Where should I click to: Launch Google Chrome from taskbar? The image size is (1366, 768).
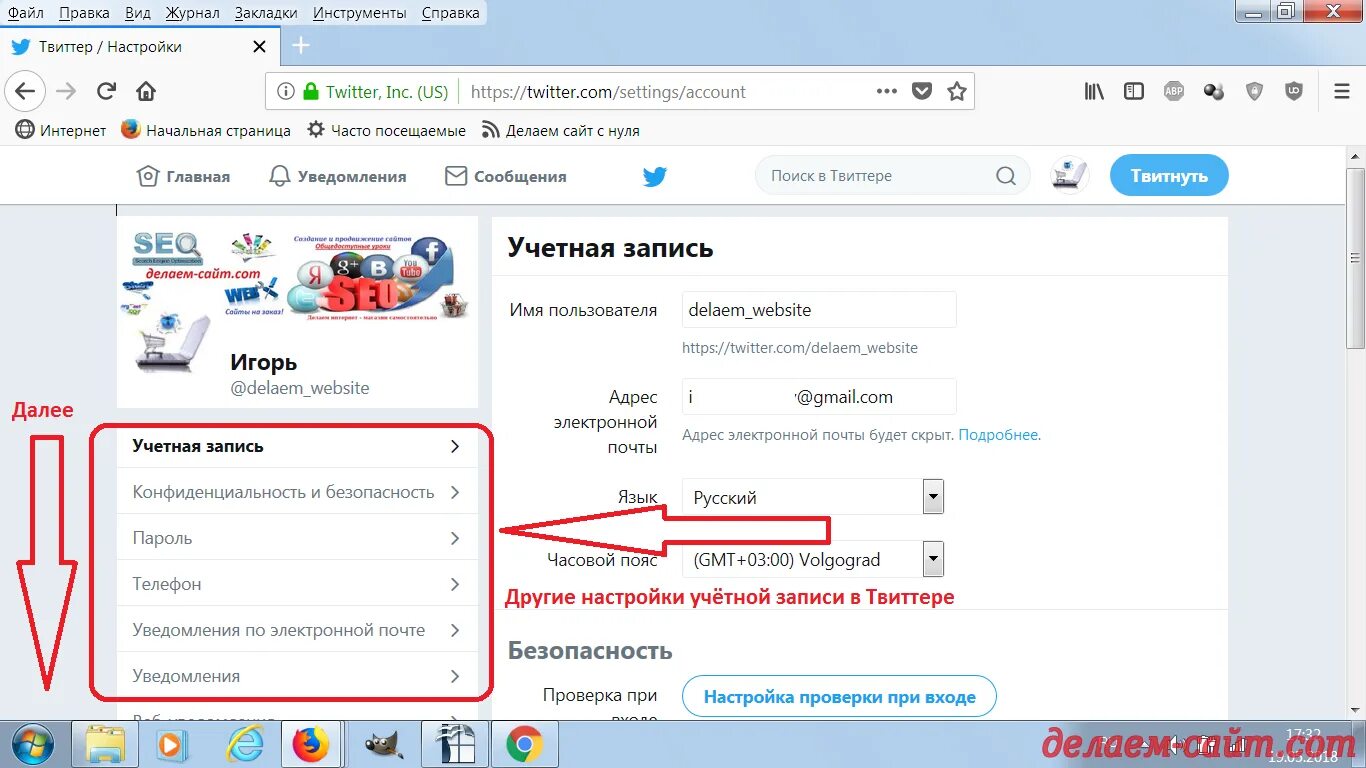(524, 744)
